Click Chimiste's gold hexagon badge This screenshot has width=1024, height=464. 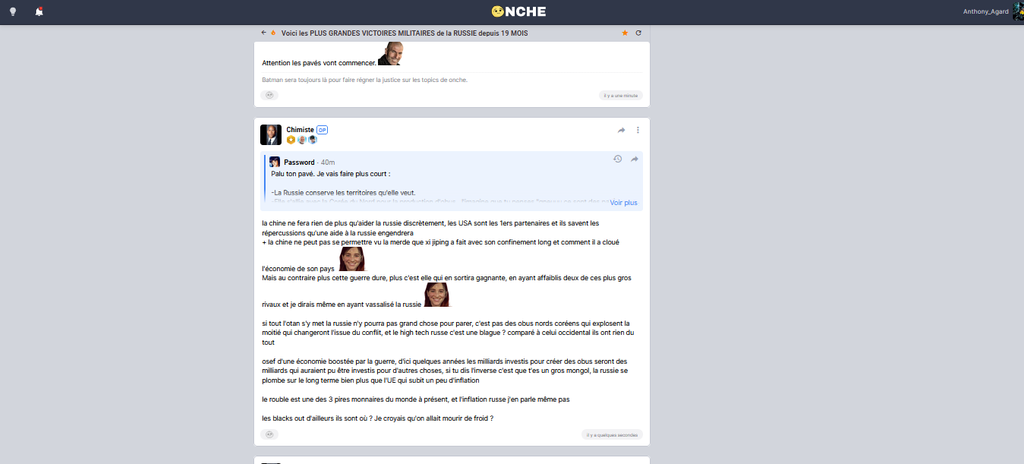291,140
